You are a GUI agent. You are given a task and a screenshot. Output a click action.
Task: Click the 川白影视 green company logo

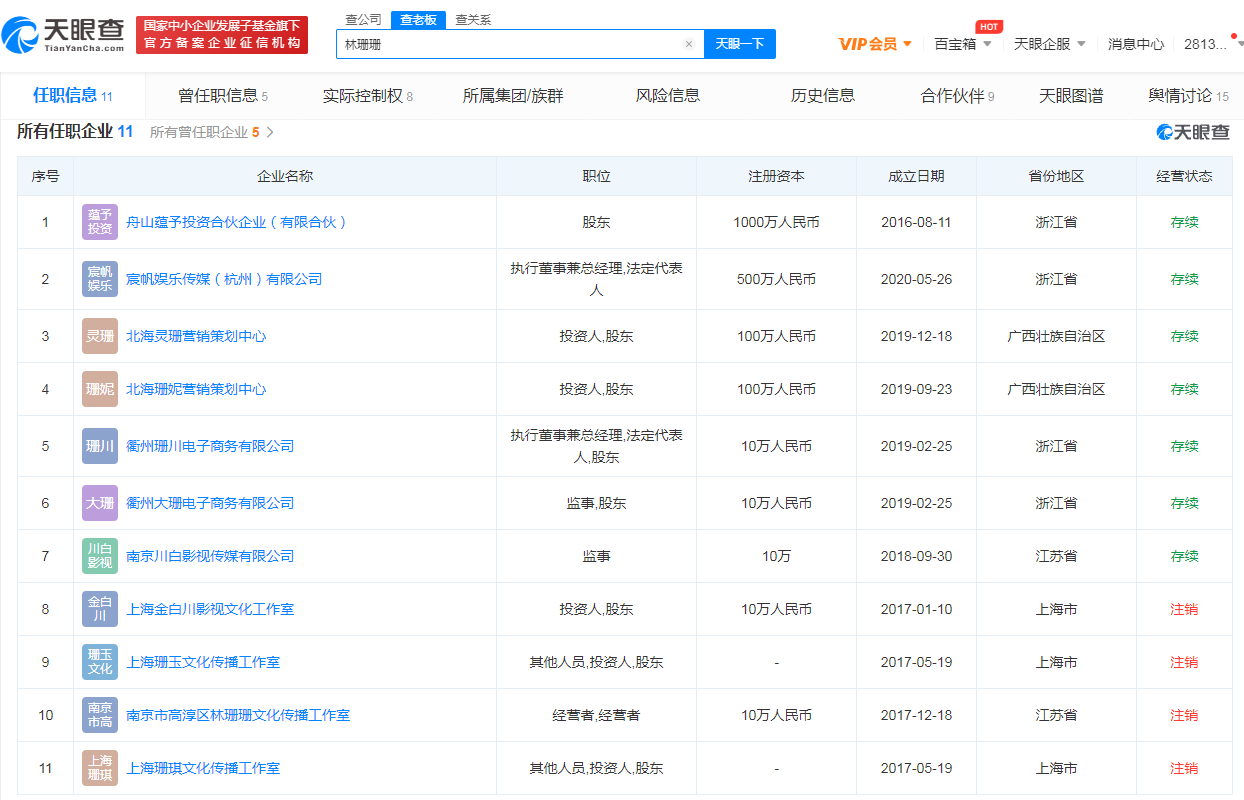tap(100, 556)
